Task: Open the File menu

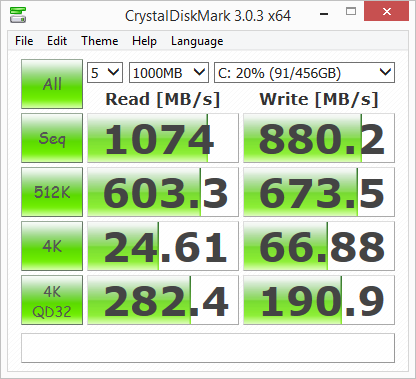Action: (24, 41)
